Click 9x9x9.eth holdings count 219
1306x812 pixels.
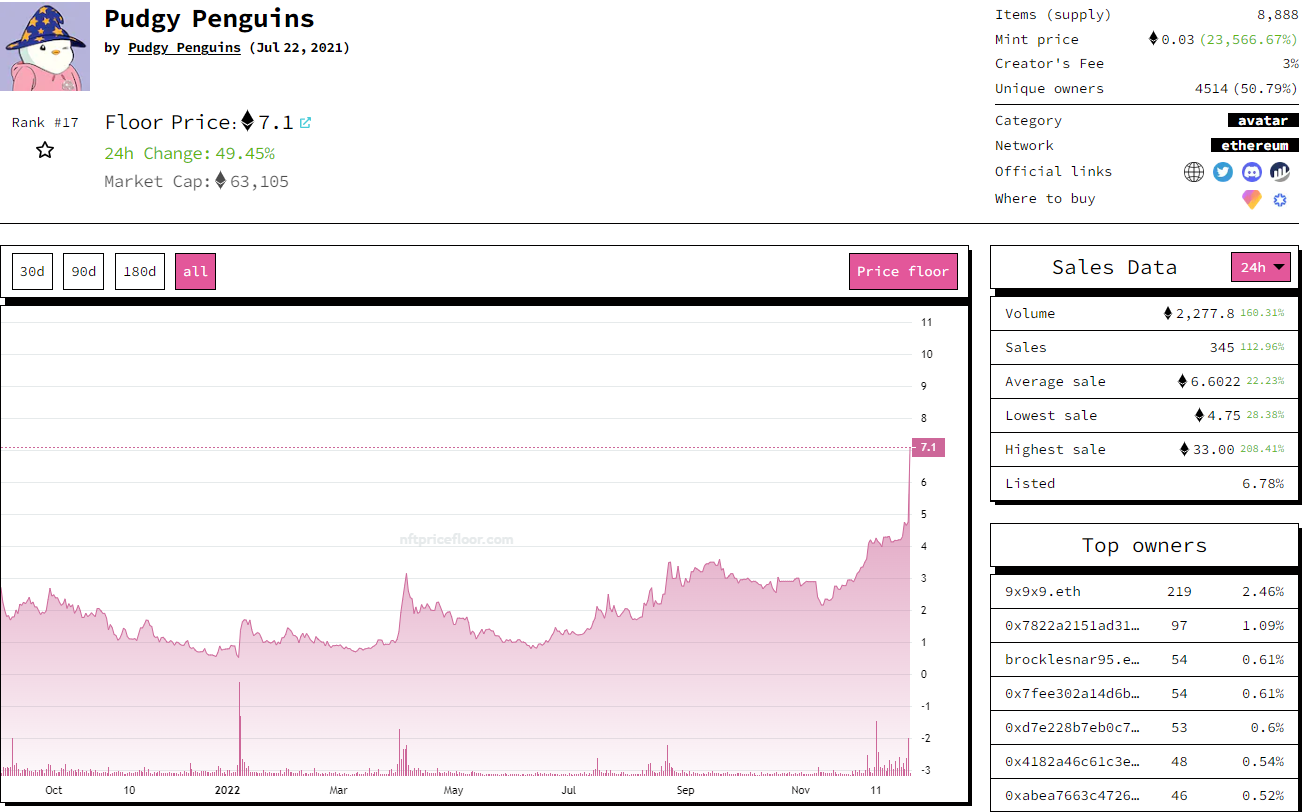[1179, 591]
